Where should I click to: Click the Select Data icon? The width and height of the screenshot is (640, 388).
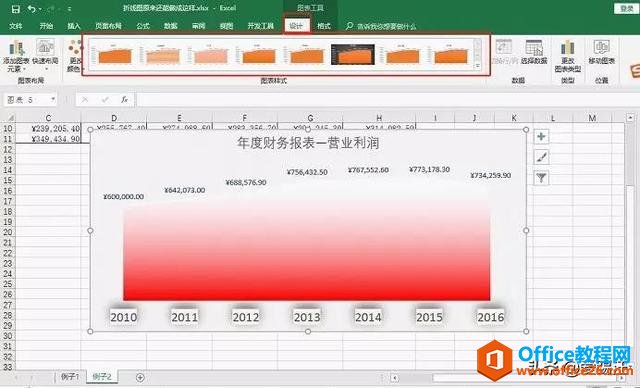[534, 48]
